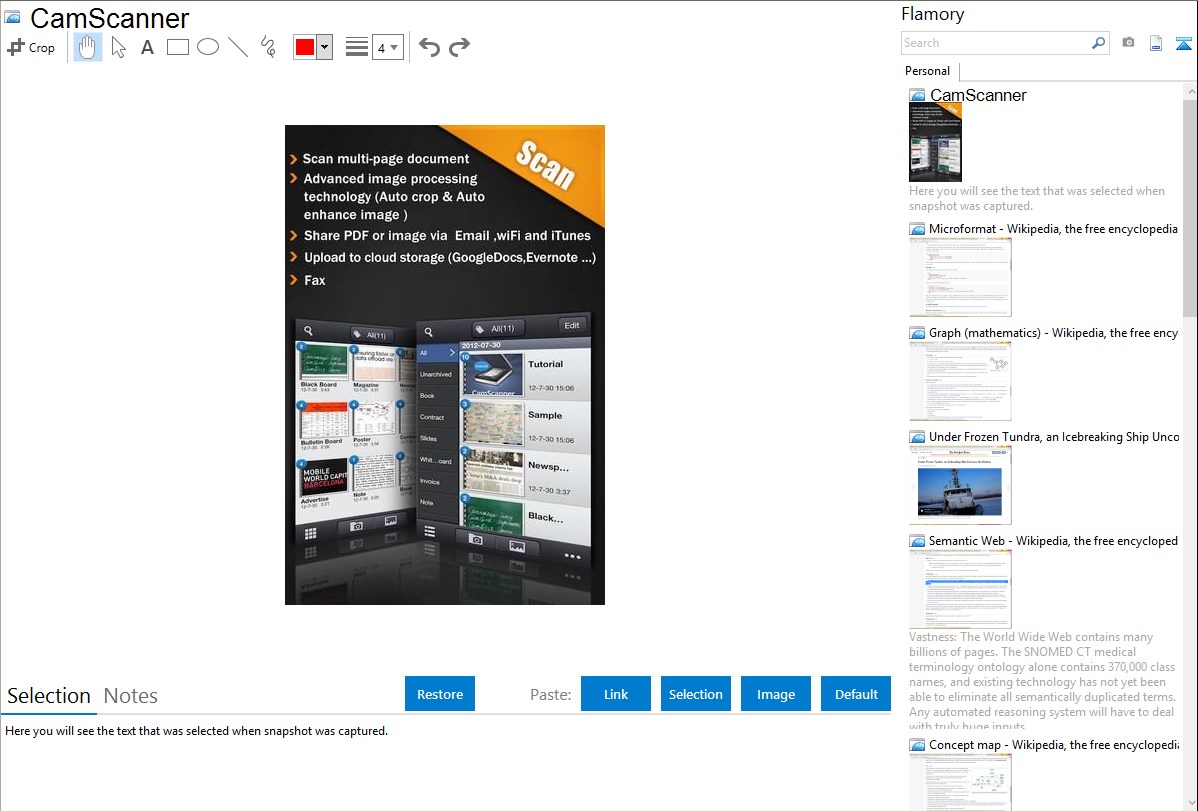Screen dimensions: 1198x811
Task: Click the Restore button
Action: coord(440,694)
